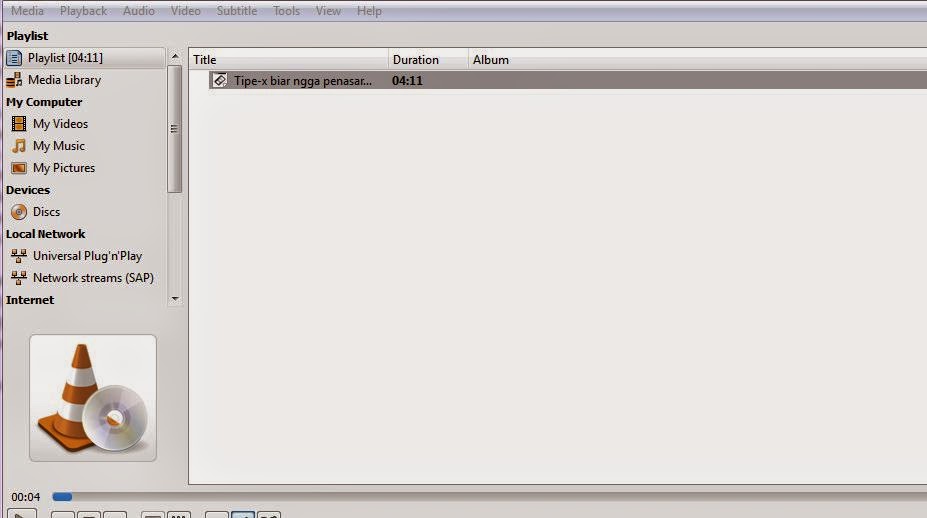Click the disc icon next to Discs
Viewport: 927px width, 518px height.
point(19,212)
